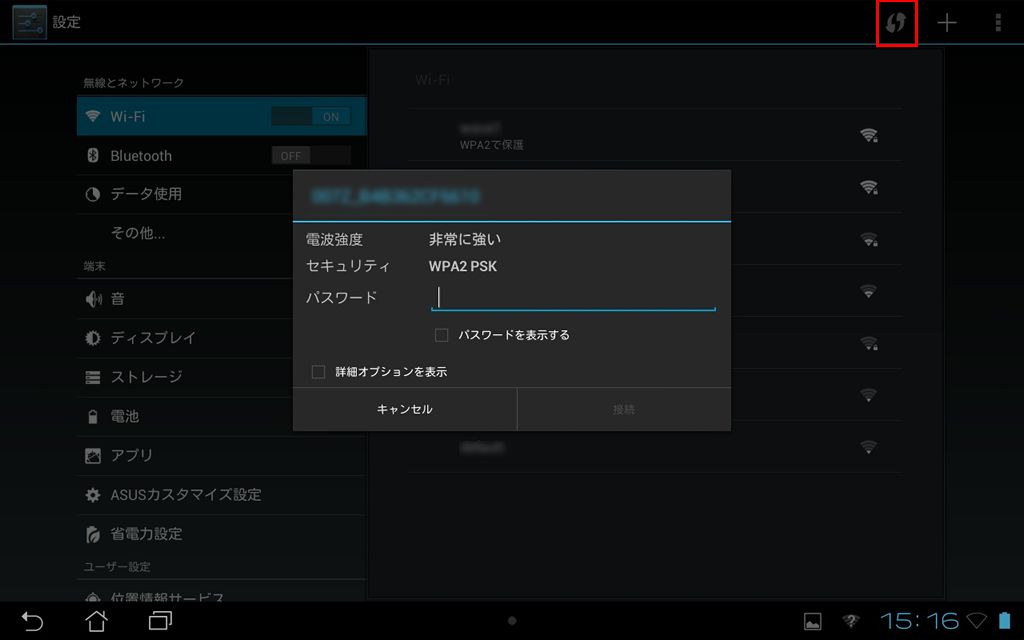The width and height of the screenshot is (1024, 640).
Task: Click the キャンセル button
Action: 404,409
